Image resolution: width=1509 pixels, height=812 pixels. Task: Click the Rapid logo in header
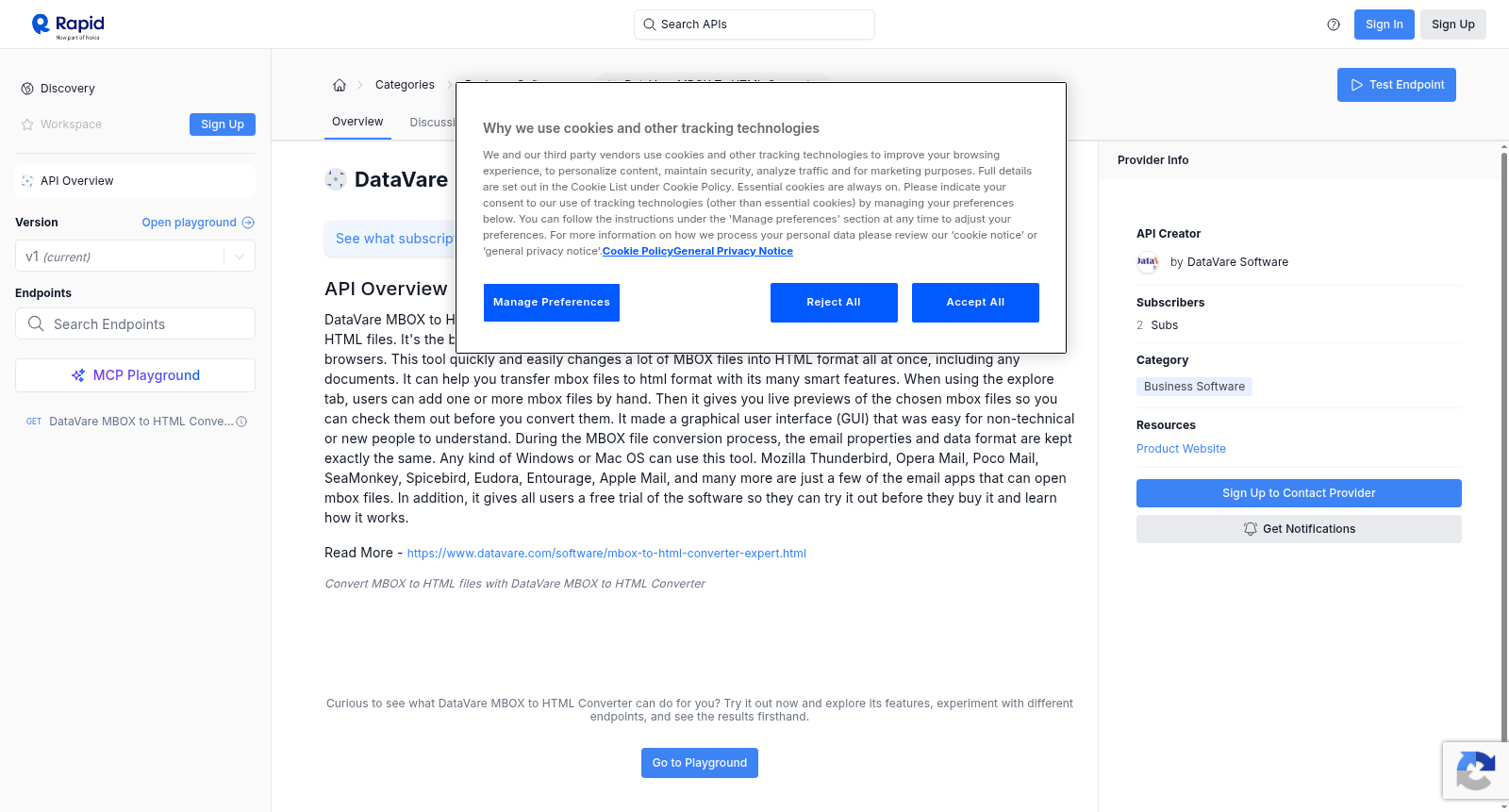click(68, 25)
